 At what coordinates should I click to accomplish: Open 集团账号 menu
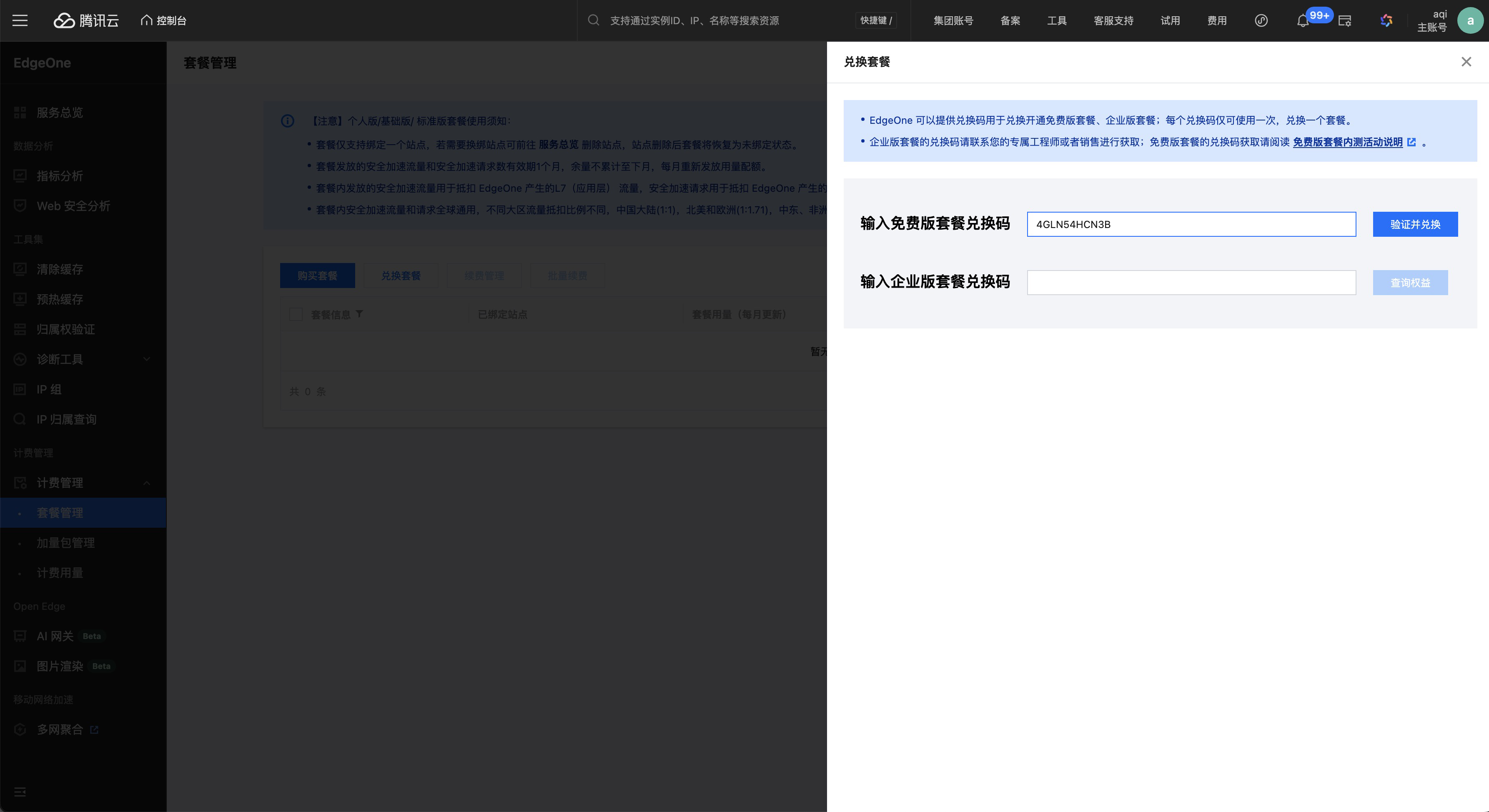(953, 20)
